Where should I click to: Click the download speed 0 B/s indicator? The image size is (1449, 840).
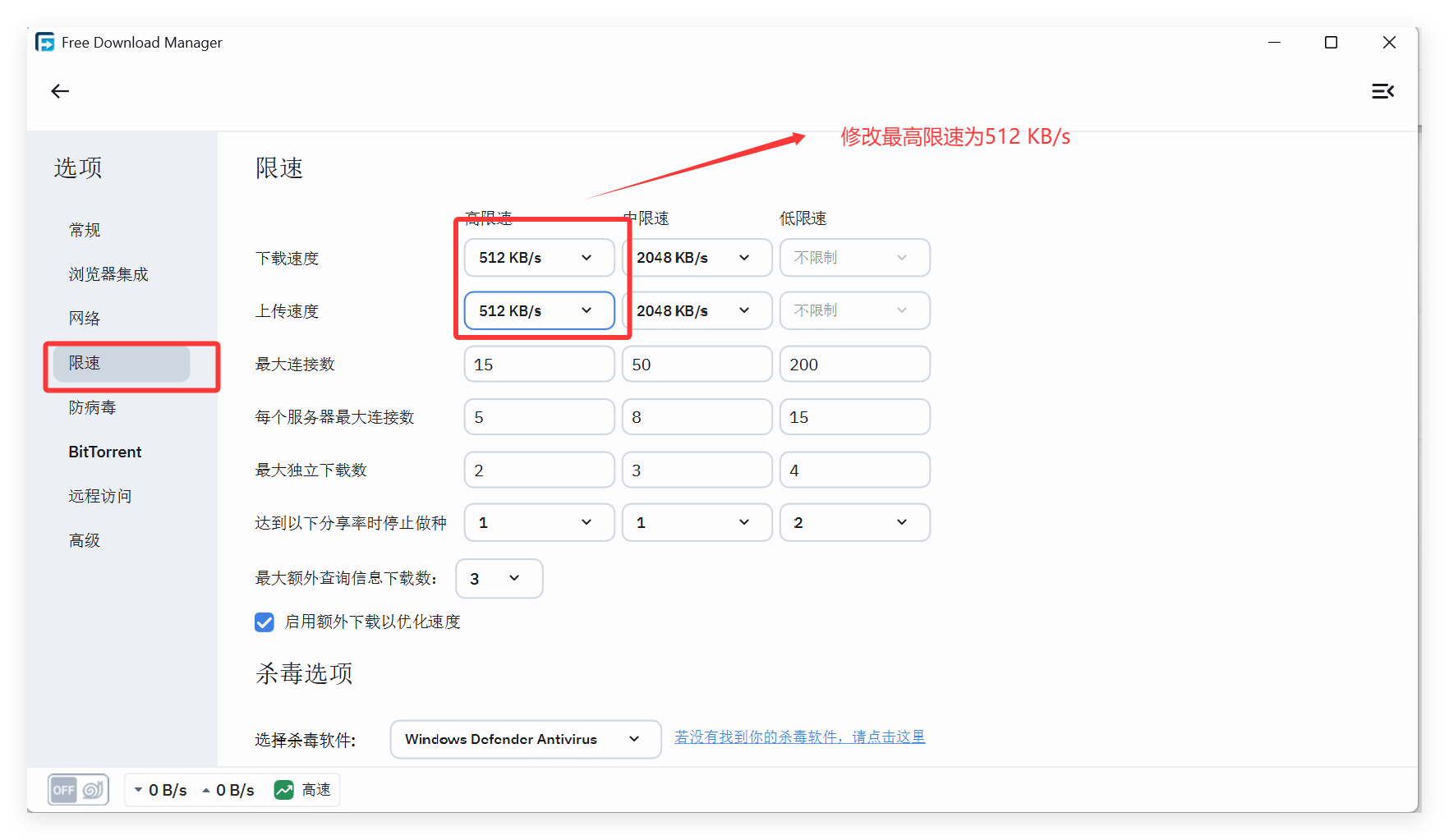[x=161, y=790]
